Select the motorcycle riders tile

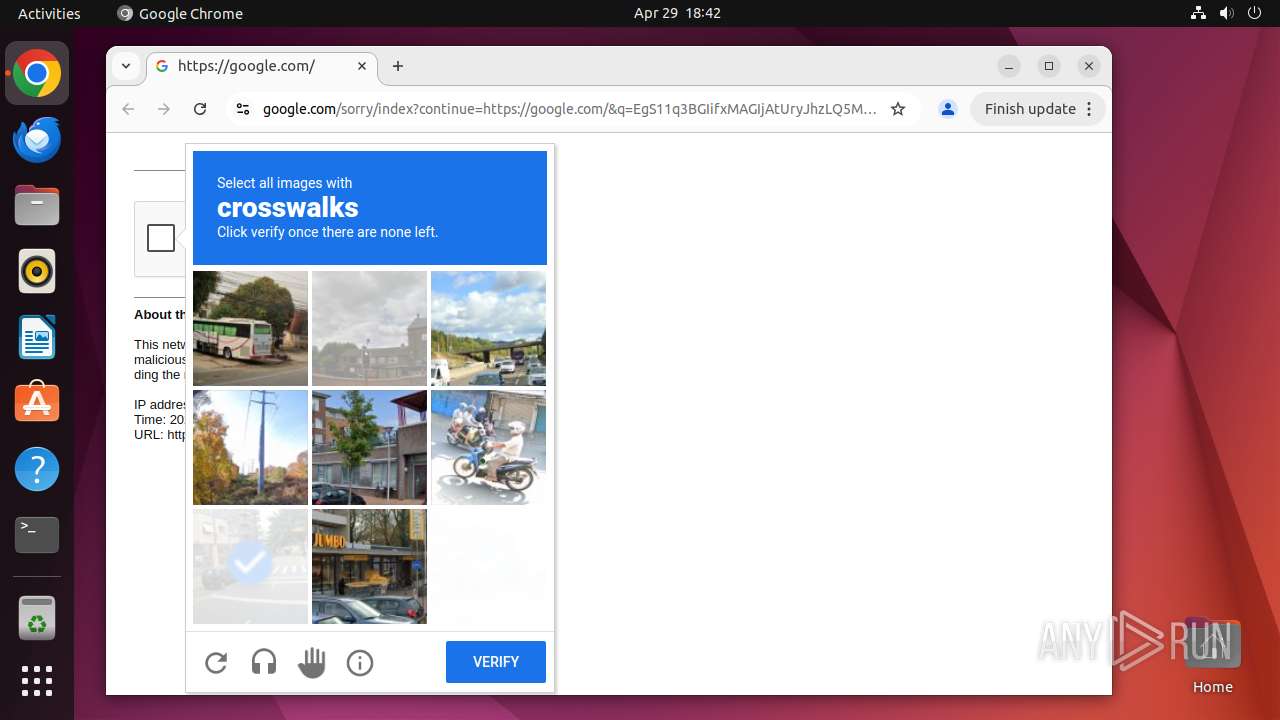(488, 447)
